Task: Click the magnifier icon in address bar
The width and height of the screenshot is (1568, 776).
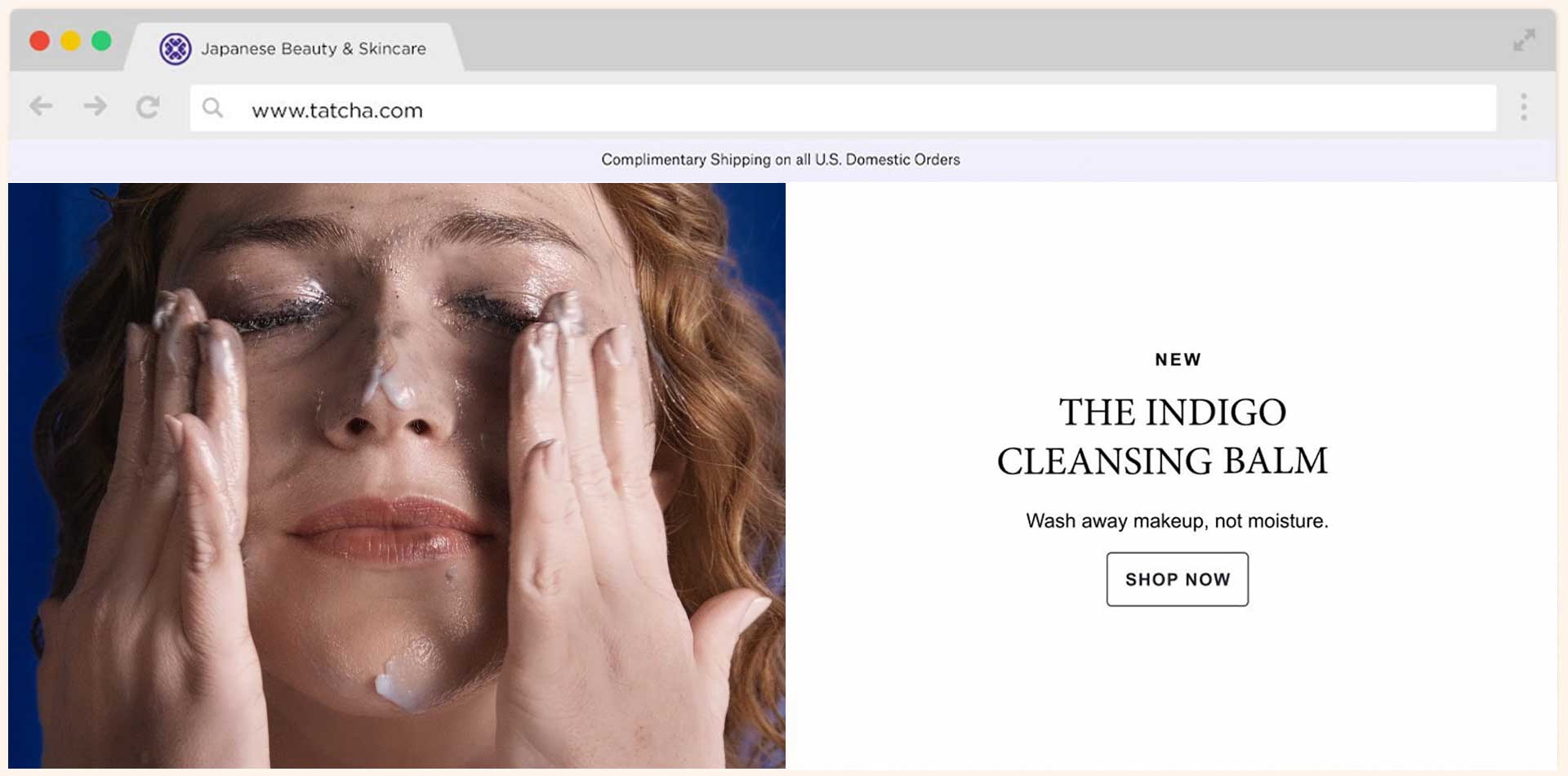Action: tap(212, 108)
